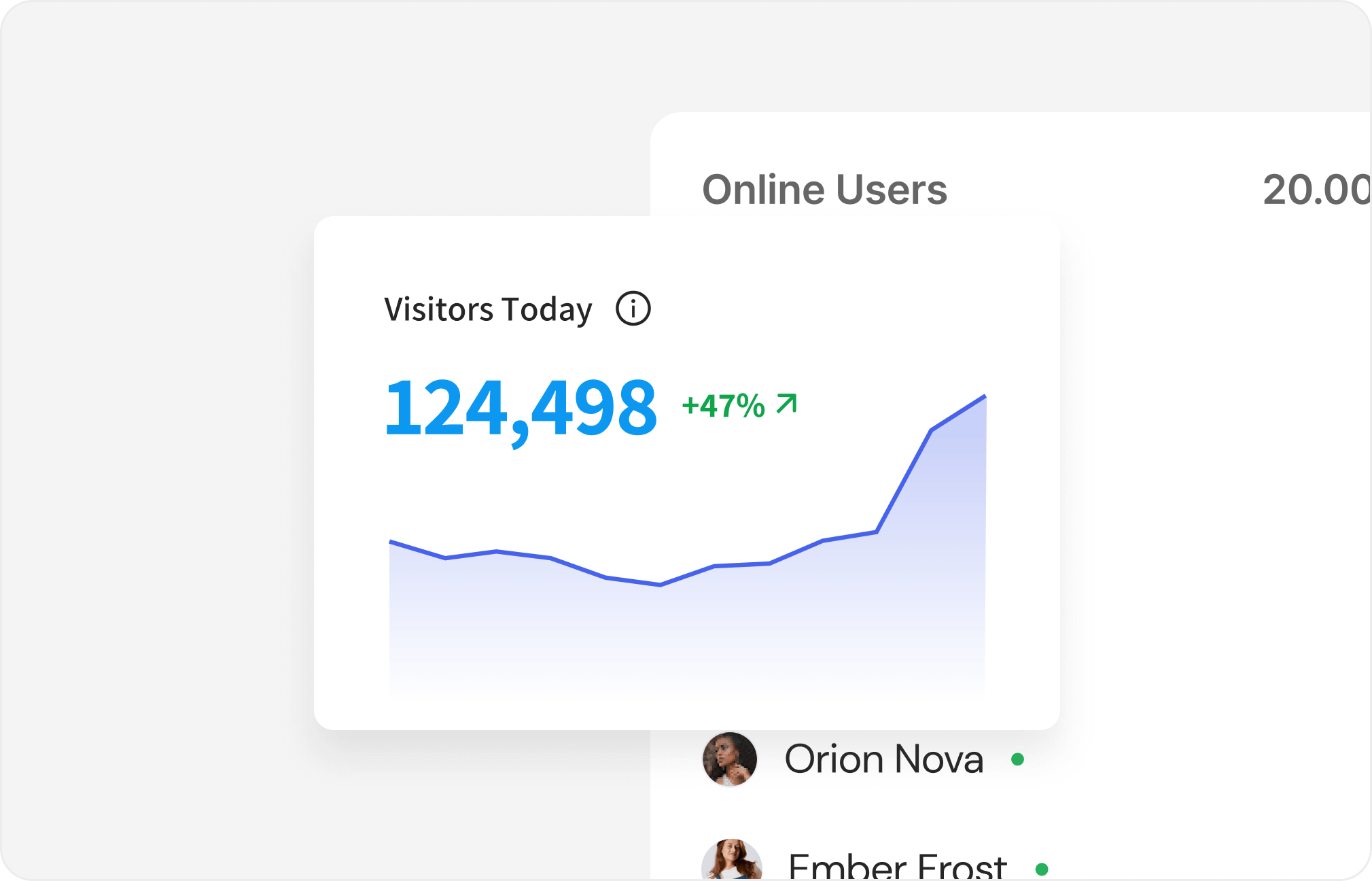Click the Online Users heading
This screenshot has width=1372, height=881.
pos(824,190)
